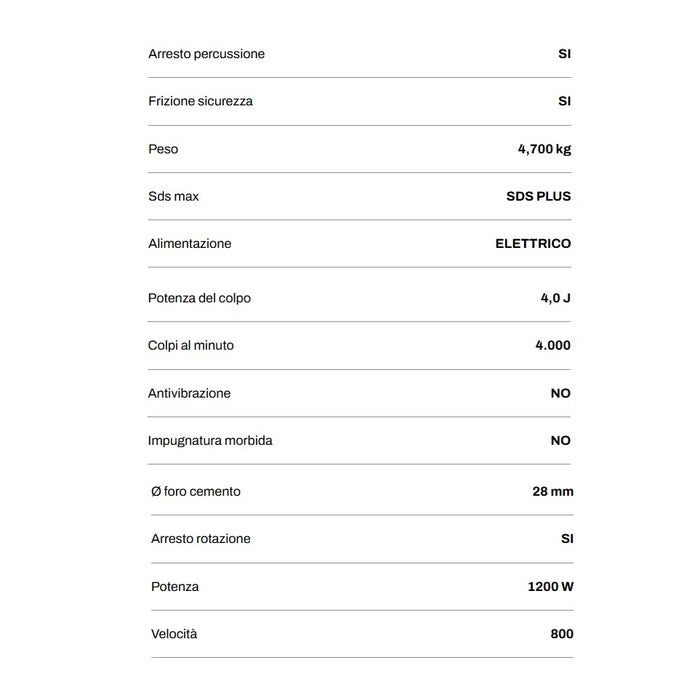Click the "Alimentazione" label
Viewport: 700px width, 700px height.
coord(189,243)
